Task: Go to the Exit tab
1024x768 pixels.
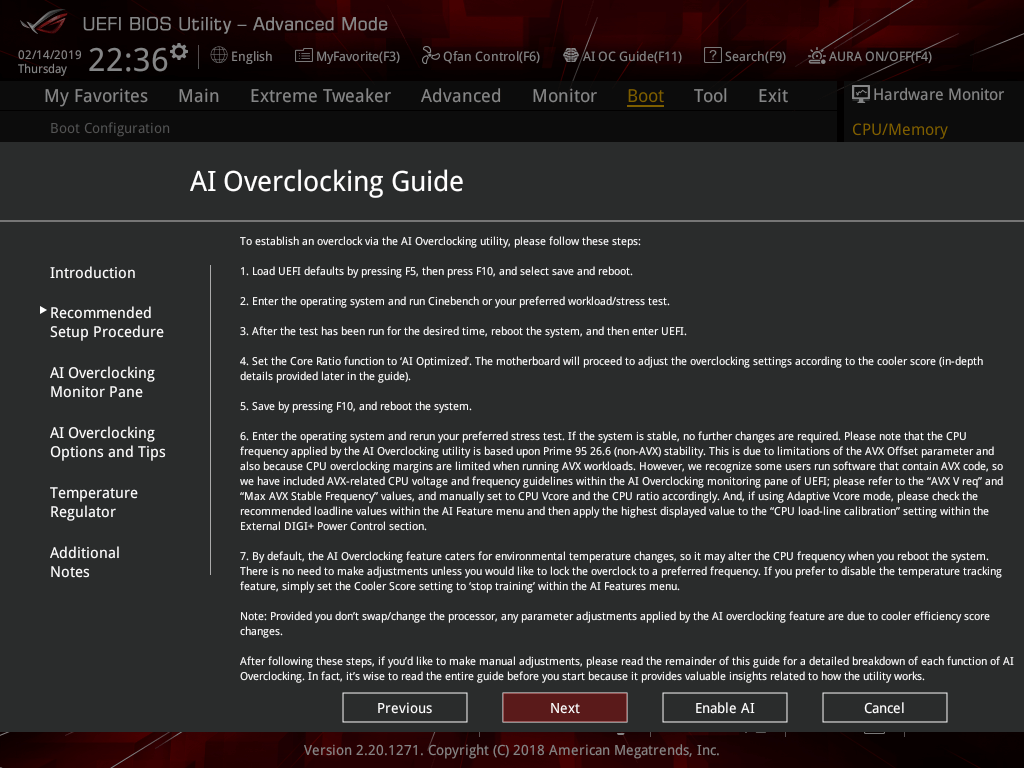Action: [773, 96]
